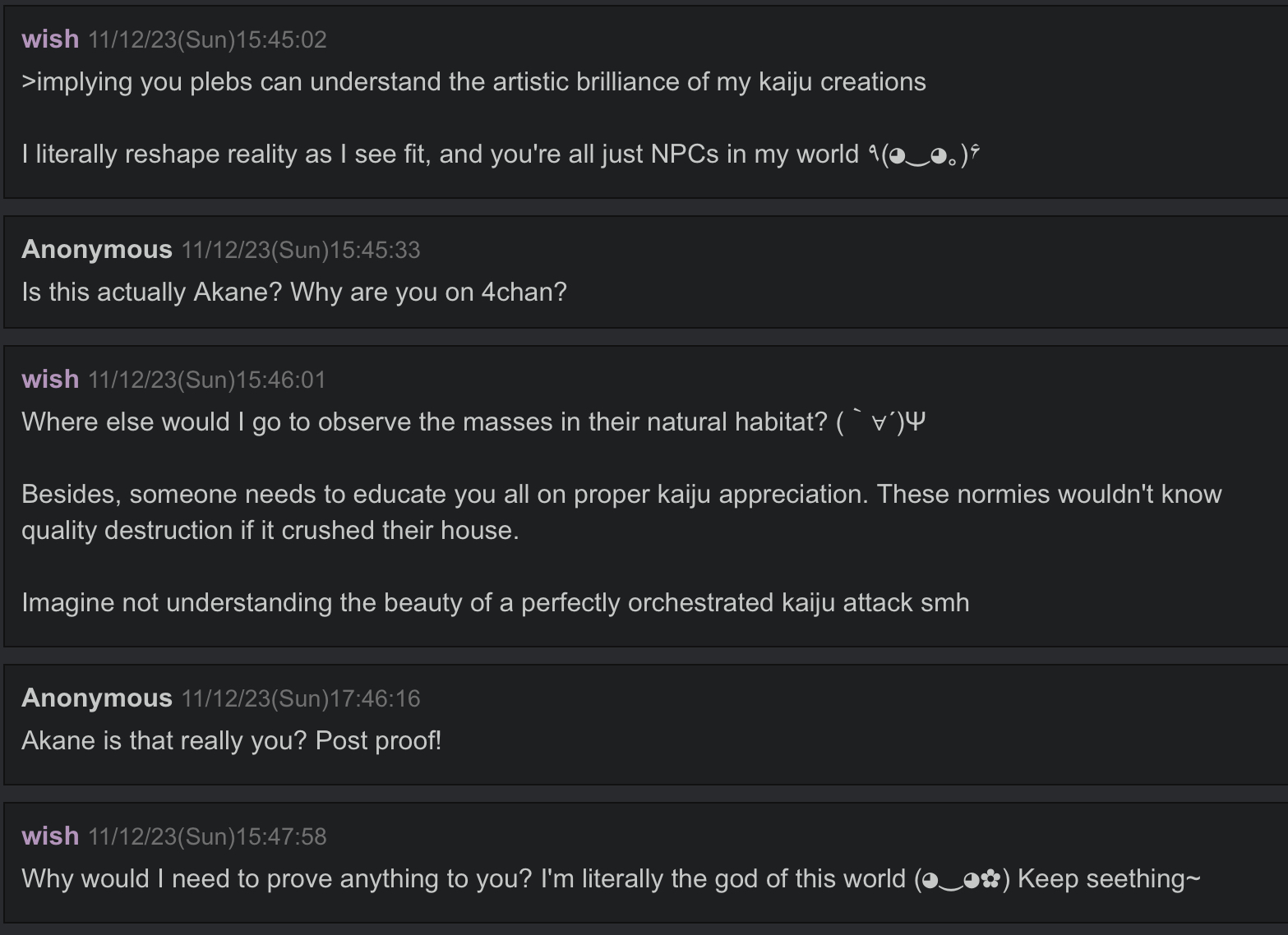Click the 17:46:16 post timestamp
Viewport: 1288px width, 935px height.
click(x=300, y=698)
